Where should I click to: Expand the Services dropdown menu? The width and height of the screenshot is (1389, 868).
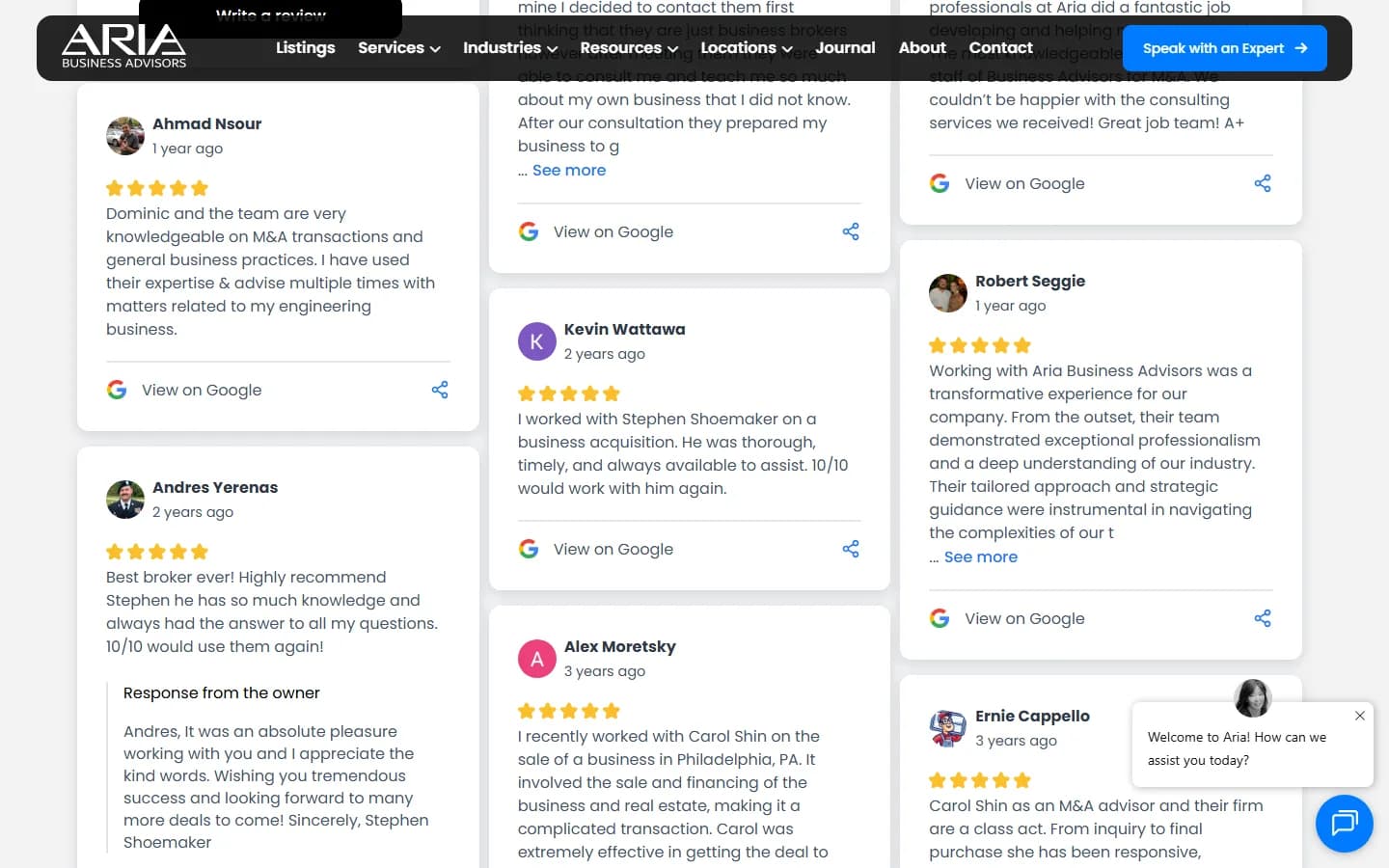tap(398, 47)
